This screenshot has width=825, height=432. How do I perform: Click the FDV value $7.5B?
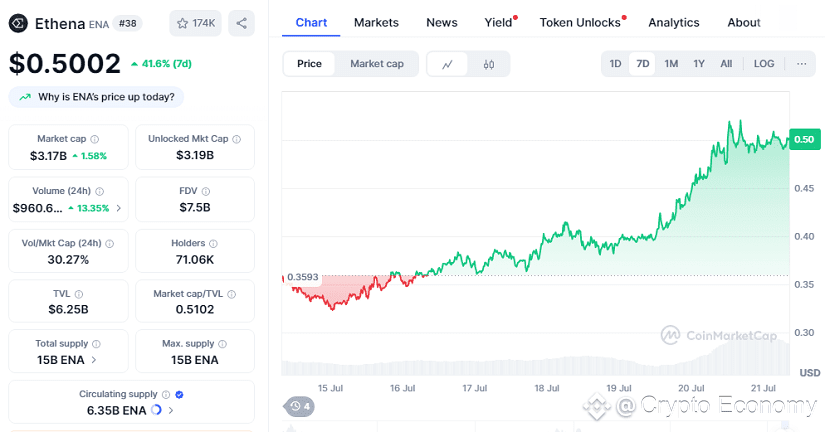(195, 207)
